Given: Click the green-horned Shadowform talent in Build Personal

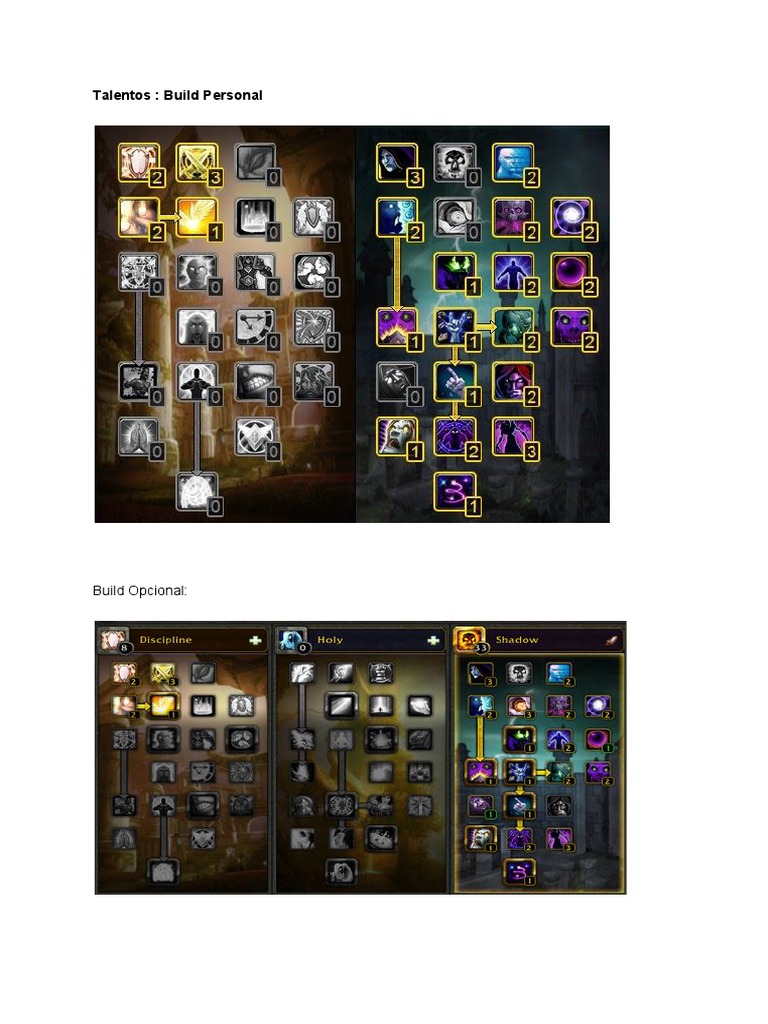Looking at the screenshot, I should (455, 272).
